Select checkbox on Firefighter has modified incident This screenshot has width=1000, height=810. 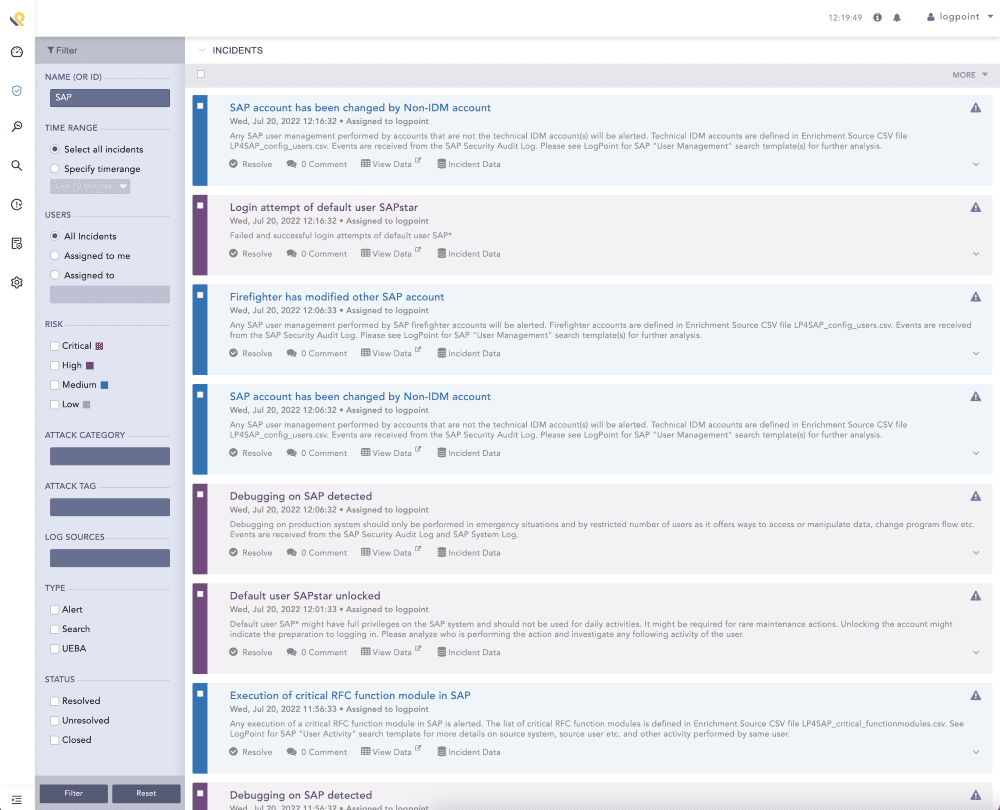(x=200, y=295)
